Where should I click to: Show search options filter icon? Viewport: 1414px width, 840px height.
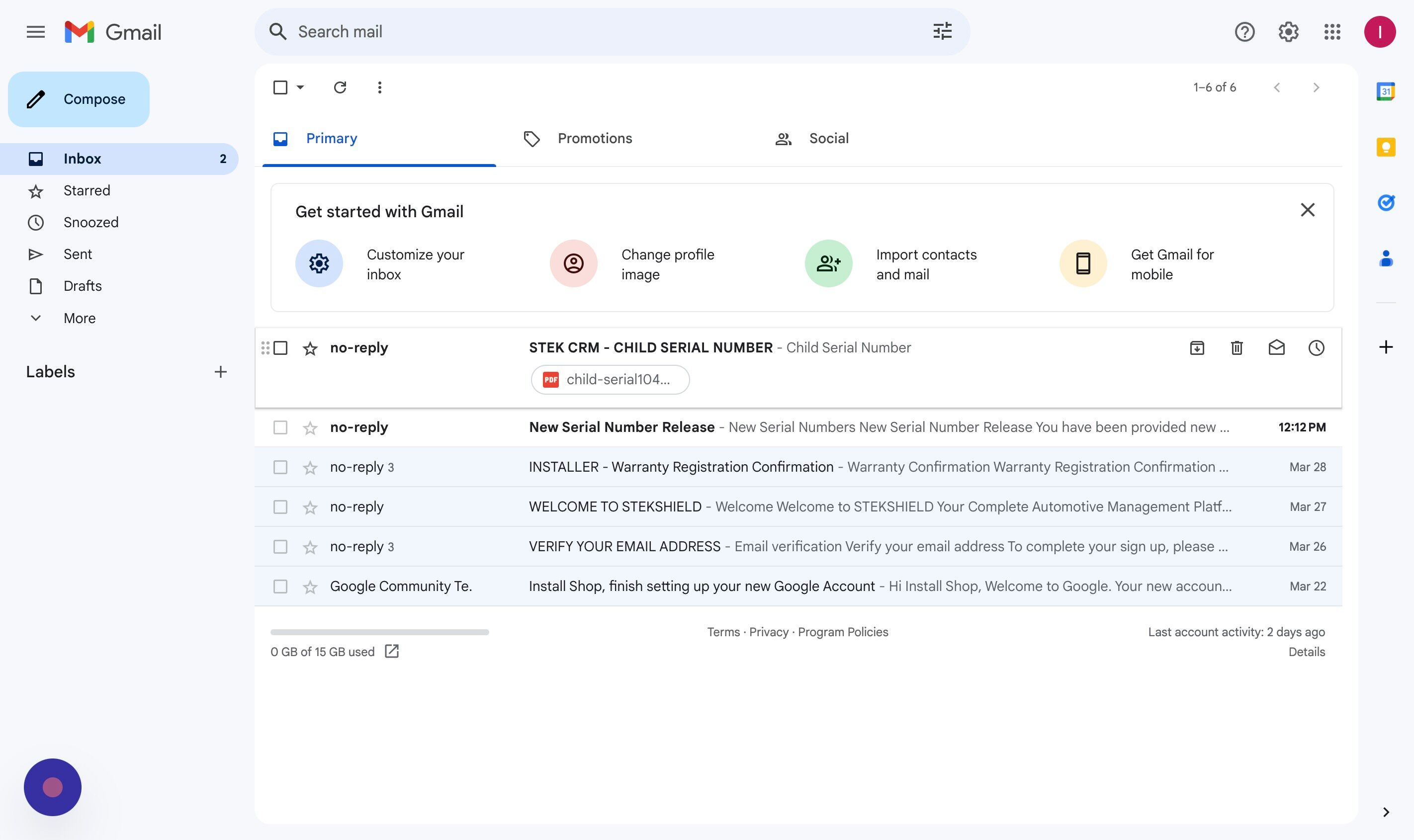pyautogui.click(x=943, y=31)
